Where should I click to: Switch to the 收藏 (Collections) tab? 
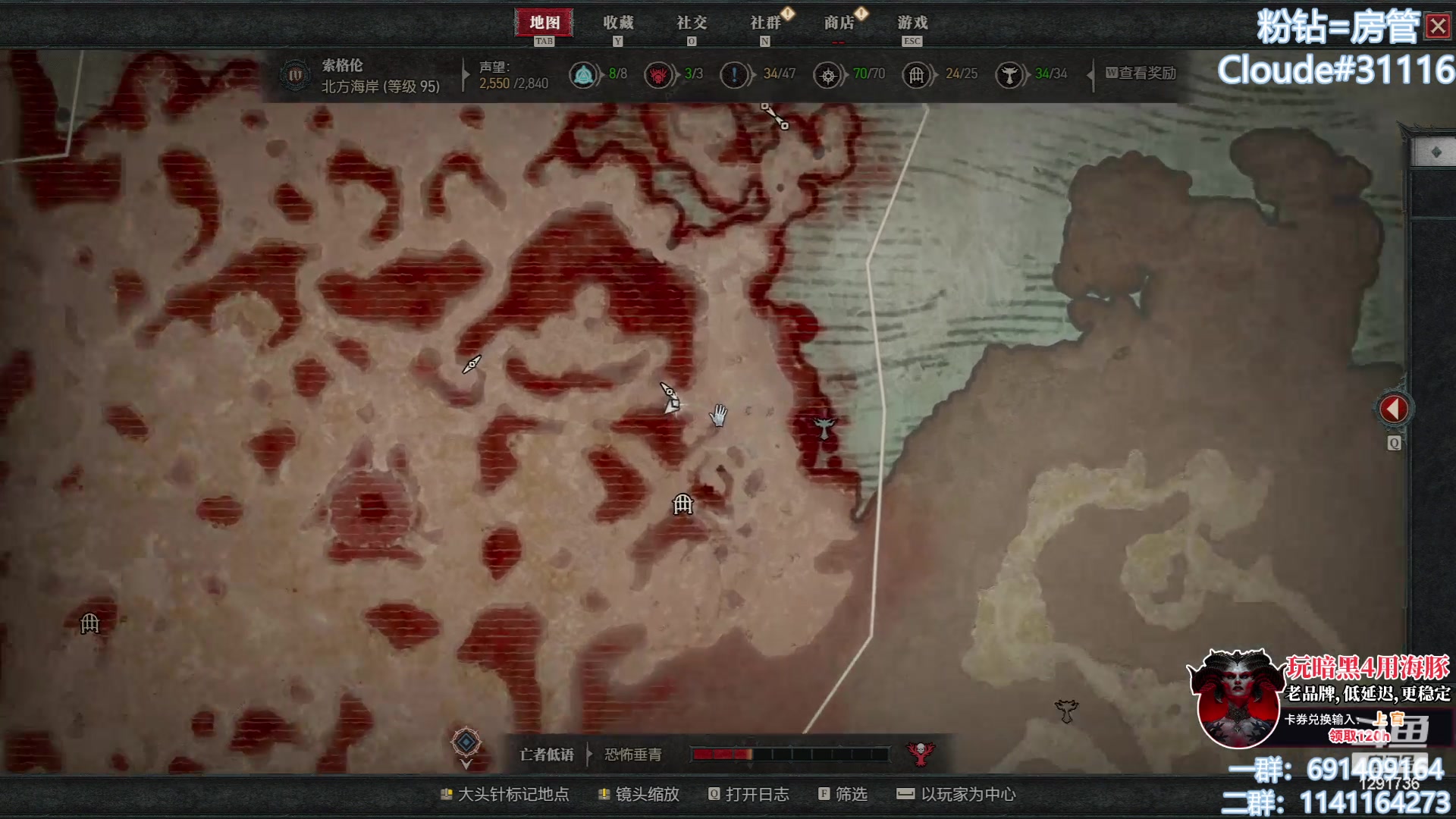pos(618,23)
